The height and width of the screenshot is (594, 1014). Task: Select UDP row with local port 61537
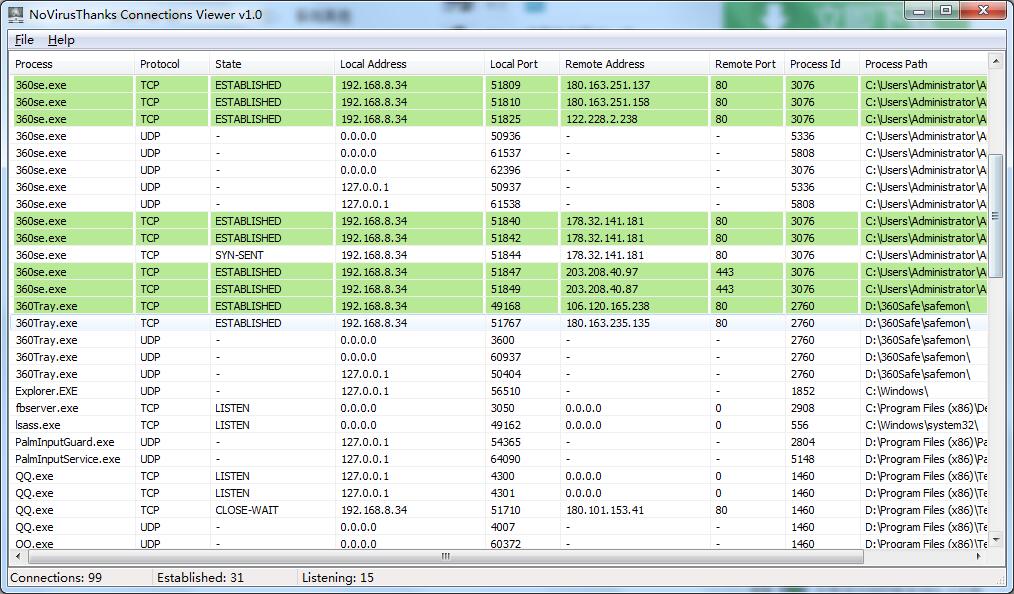pos(499,153)
